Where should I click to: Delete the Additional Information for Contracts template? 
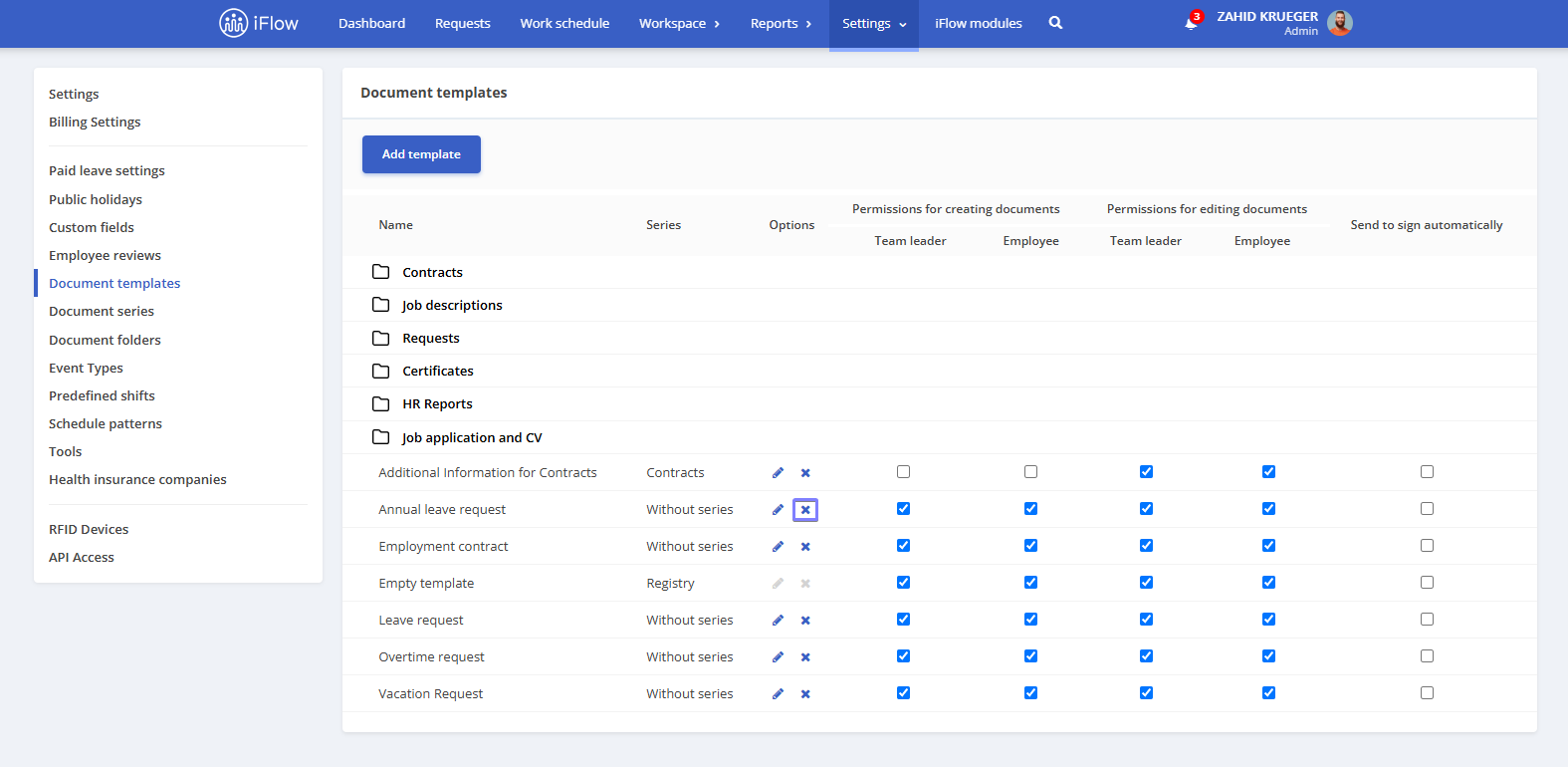tap(805, 473)
